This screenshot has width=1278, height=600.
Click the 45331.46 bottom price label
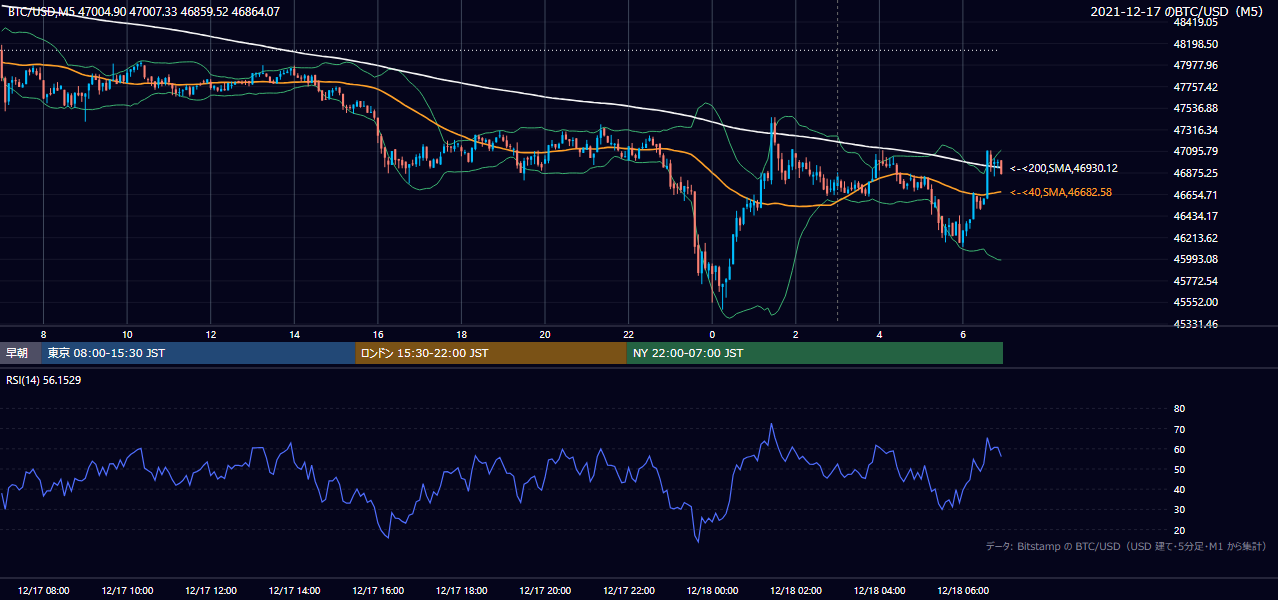tap(1195, 324)
